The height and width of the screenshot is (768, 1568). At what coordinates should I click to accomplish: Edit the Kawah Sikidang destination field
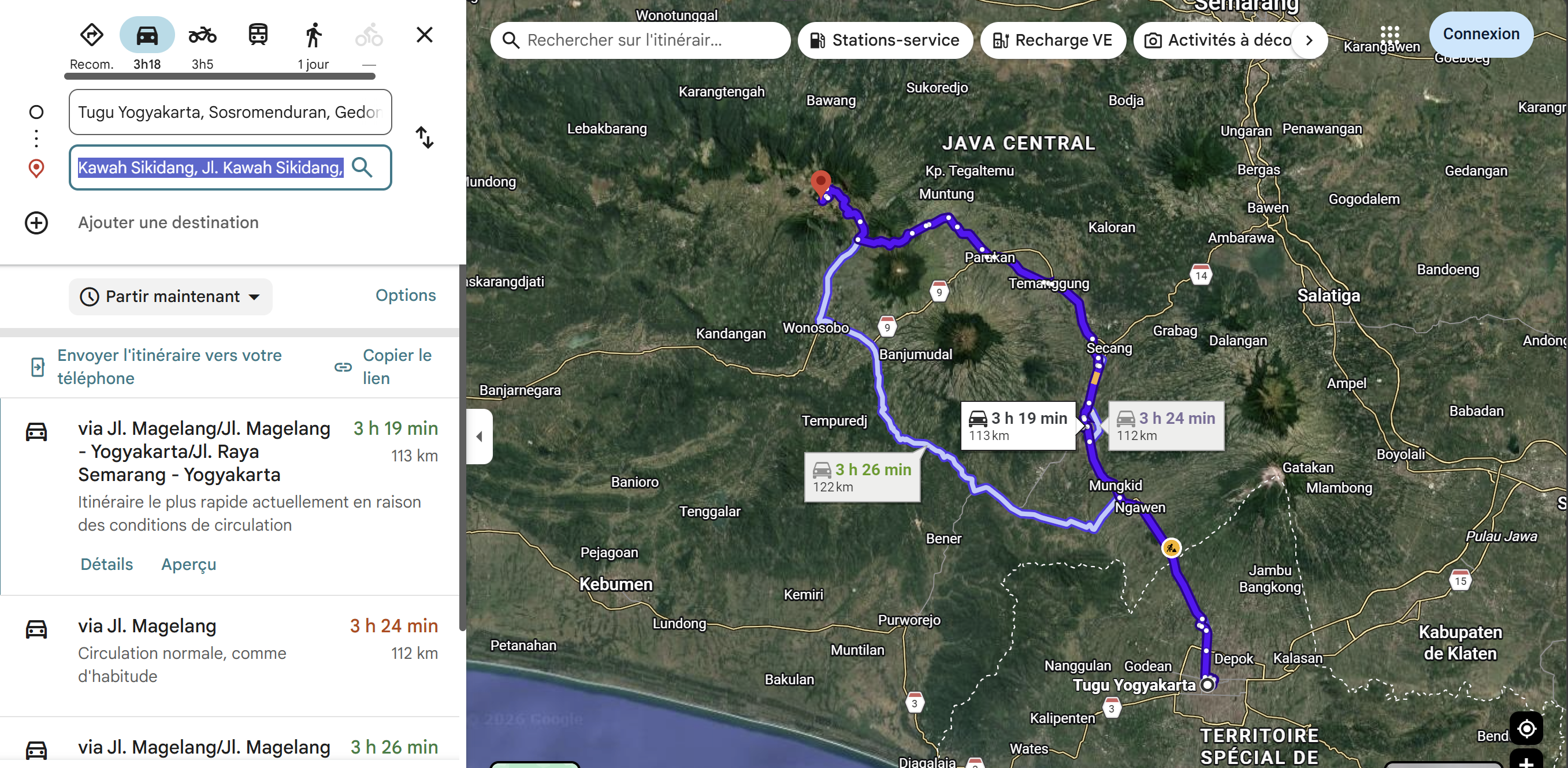230,167
